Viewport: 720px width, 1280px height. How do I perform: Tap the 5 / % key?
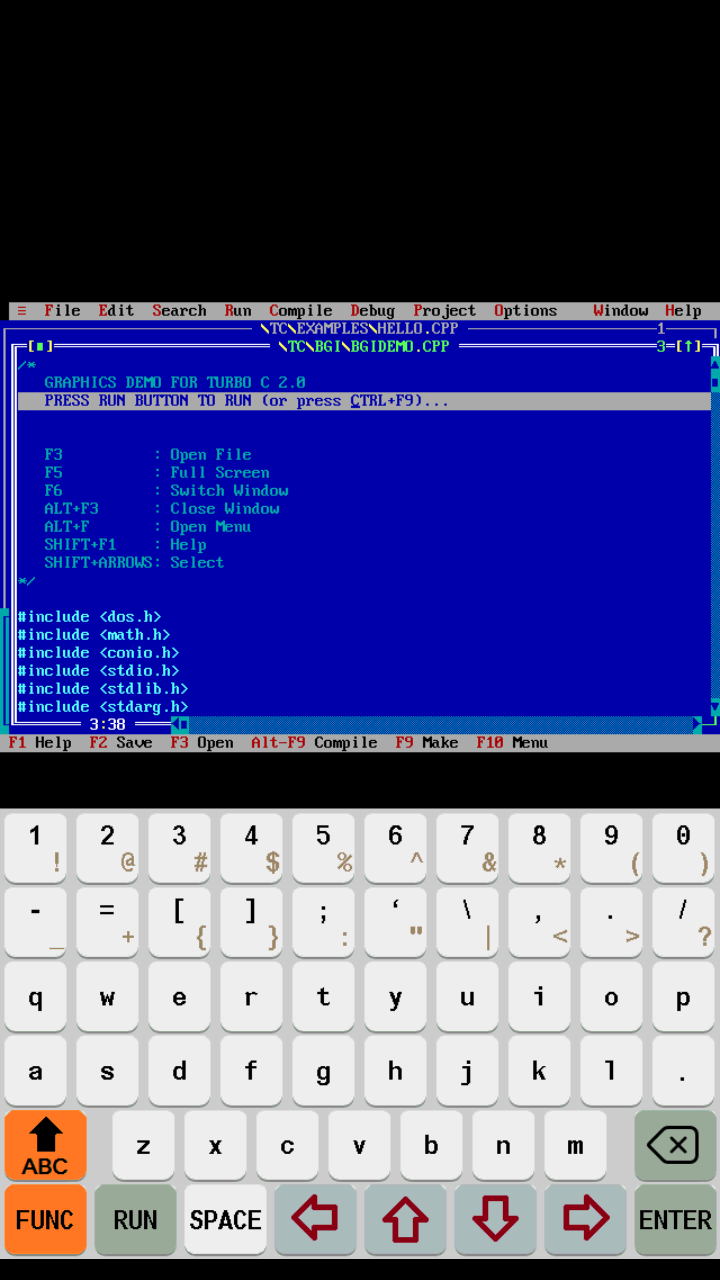(x=324, y=848)
